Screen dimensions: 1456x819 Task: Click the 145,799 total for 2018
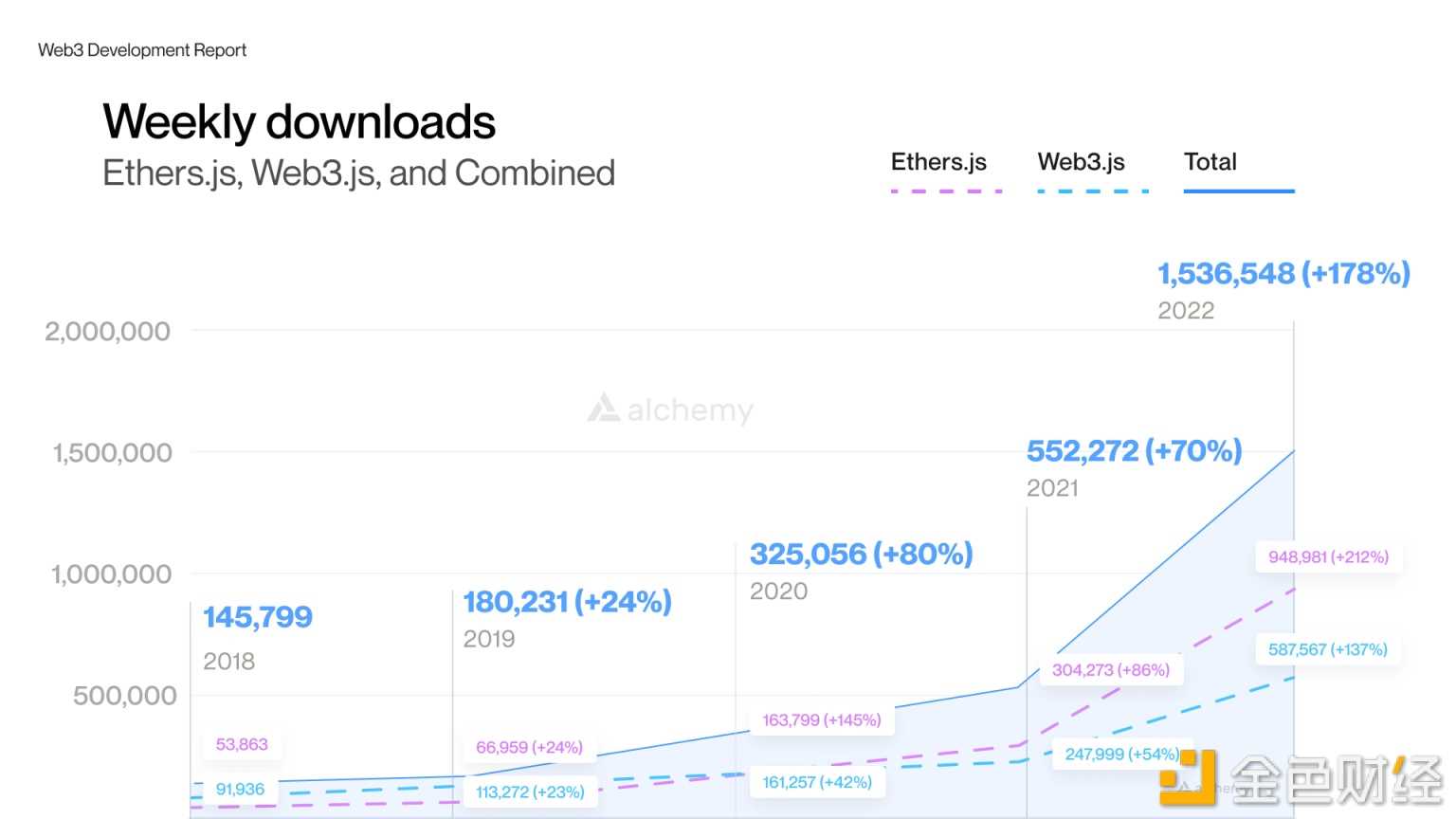(x=258, y=617)
